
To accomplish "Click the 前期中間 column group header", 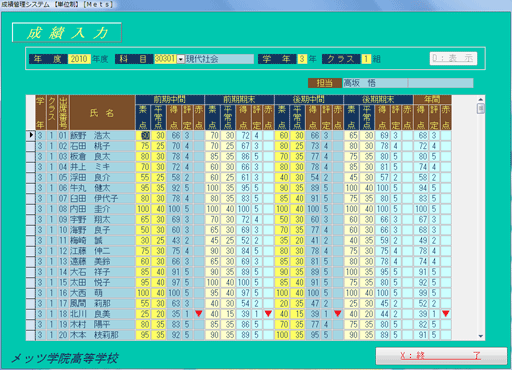I will click(x=170, y=99).
